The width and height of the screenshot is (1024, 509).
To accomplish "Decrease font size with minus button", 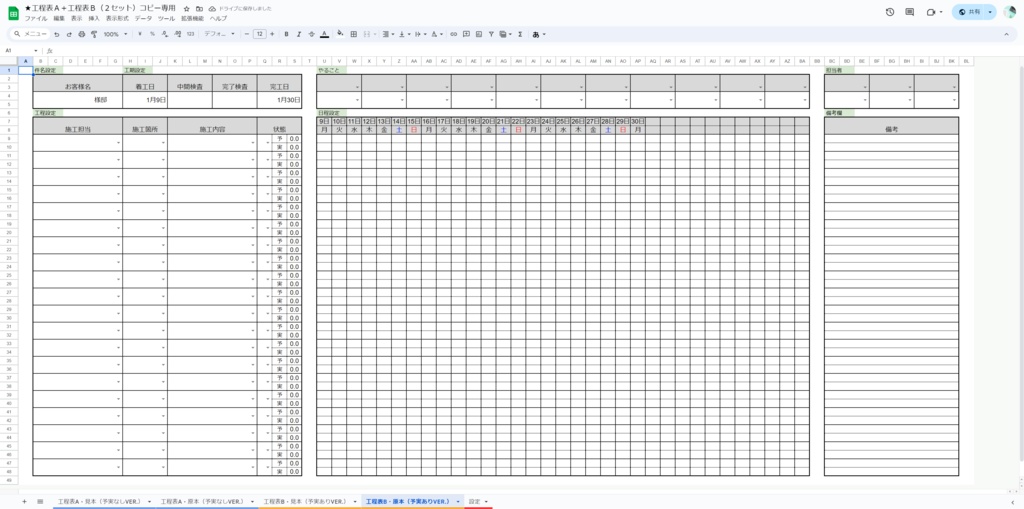I will pos(246,34).
